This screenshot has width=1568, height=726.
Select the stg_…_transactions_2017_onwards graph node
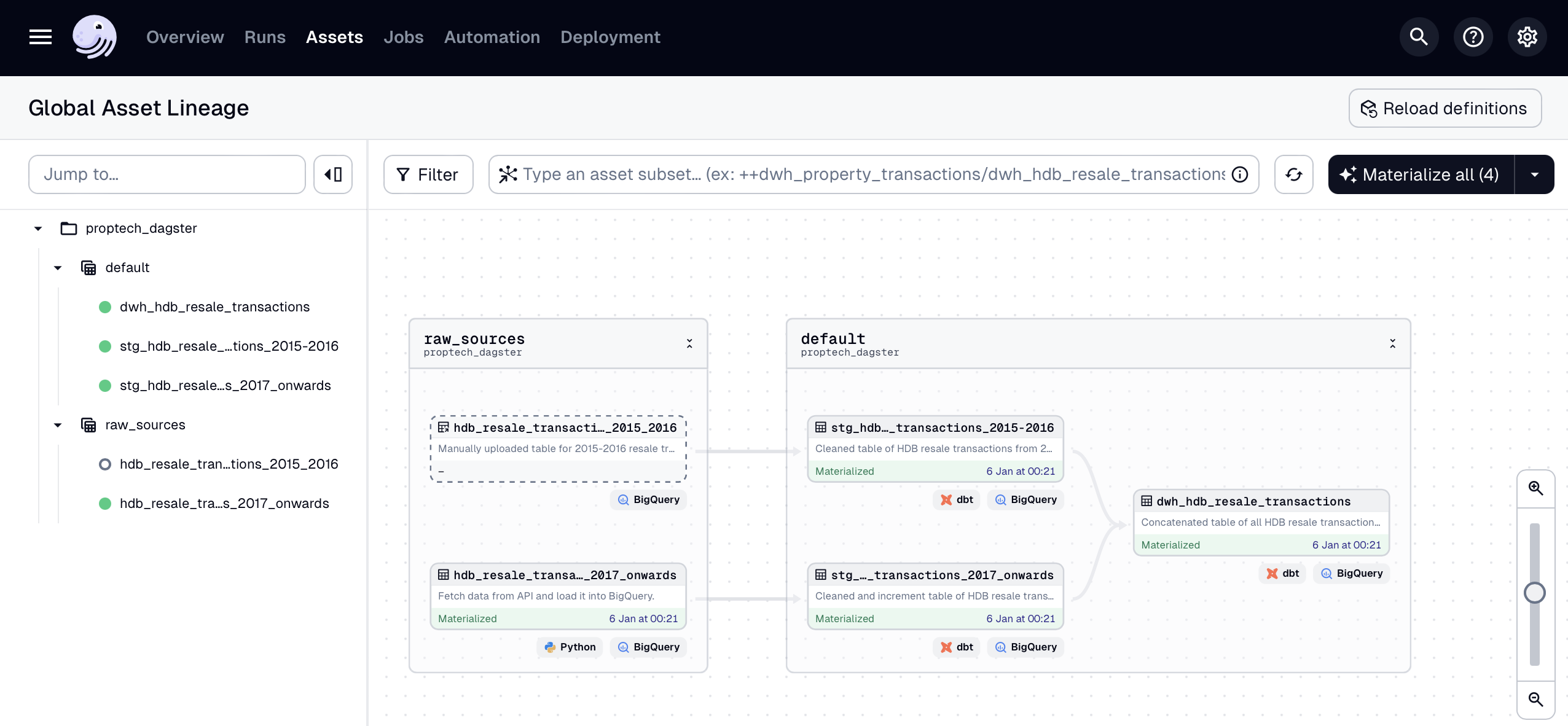(x=935, y=596)
